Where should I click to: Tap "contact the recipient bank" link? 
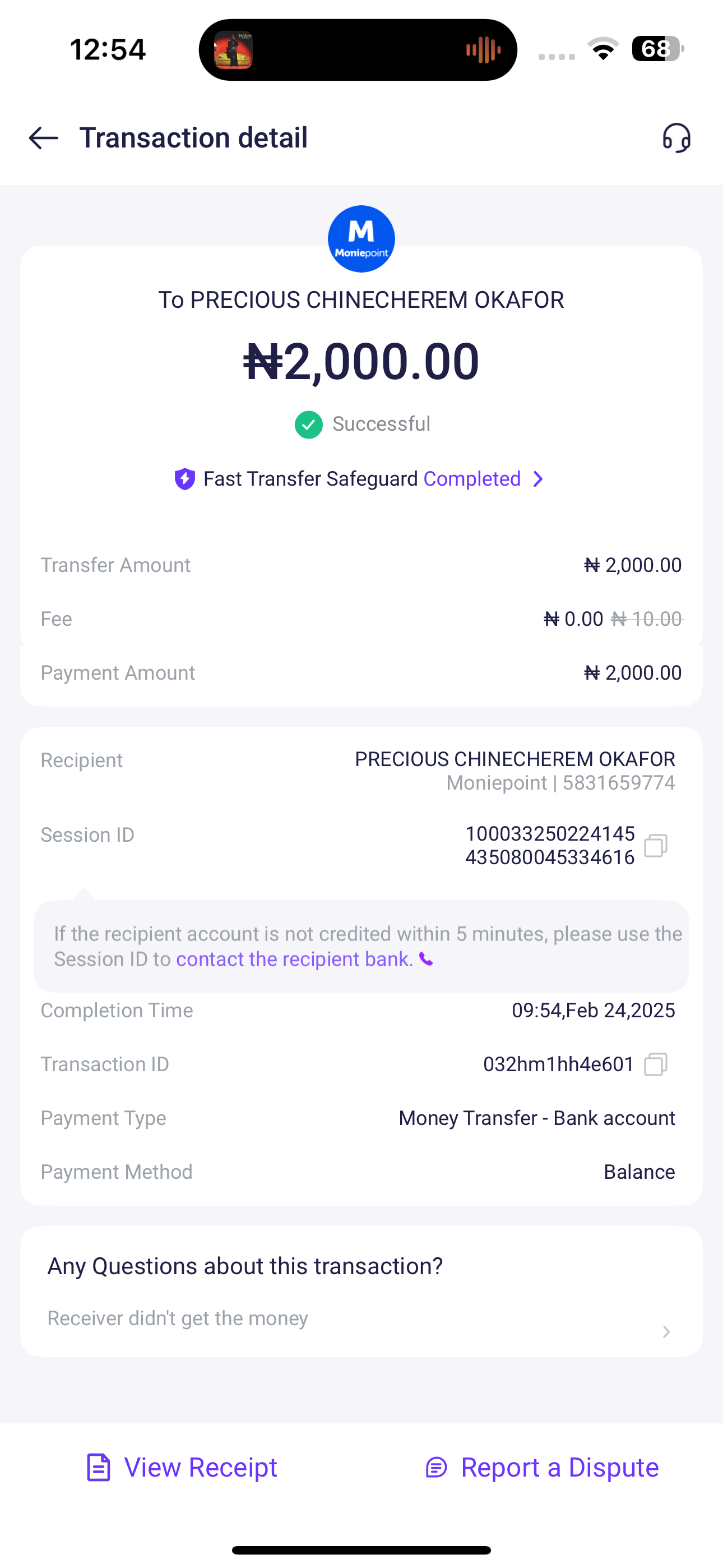[x=295, y=960]
